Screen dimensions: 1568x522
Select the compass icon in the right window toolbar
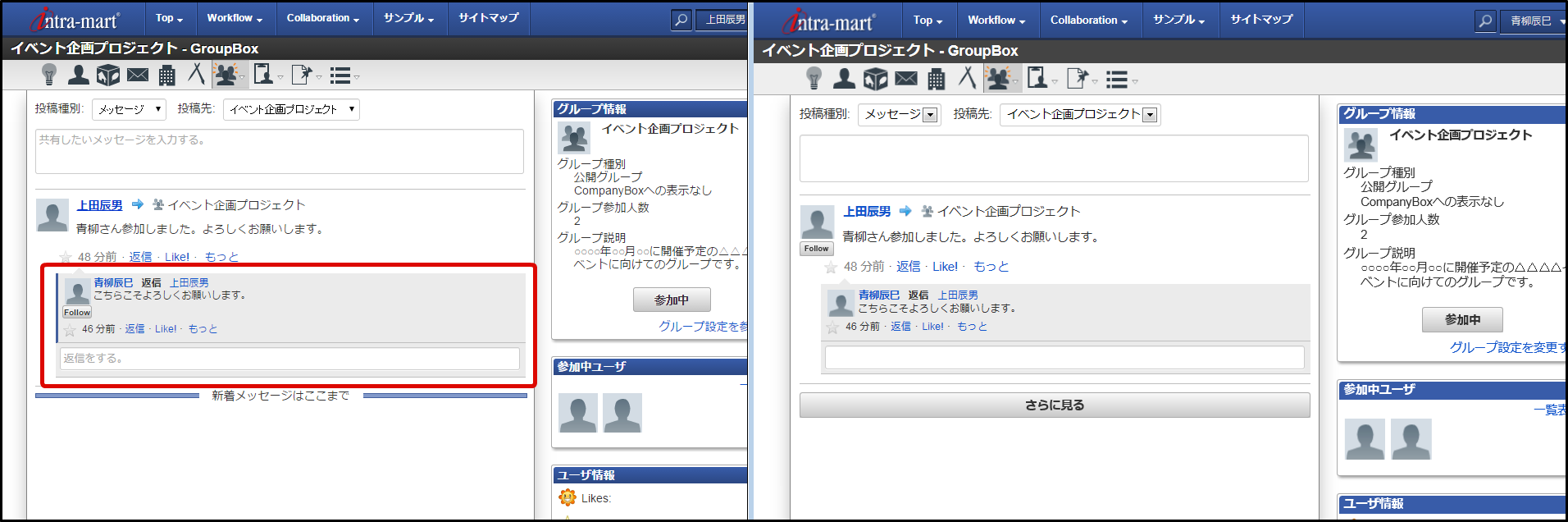pyautogui.click(x=968, y=78)
